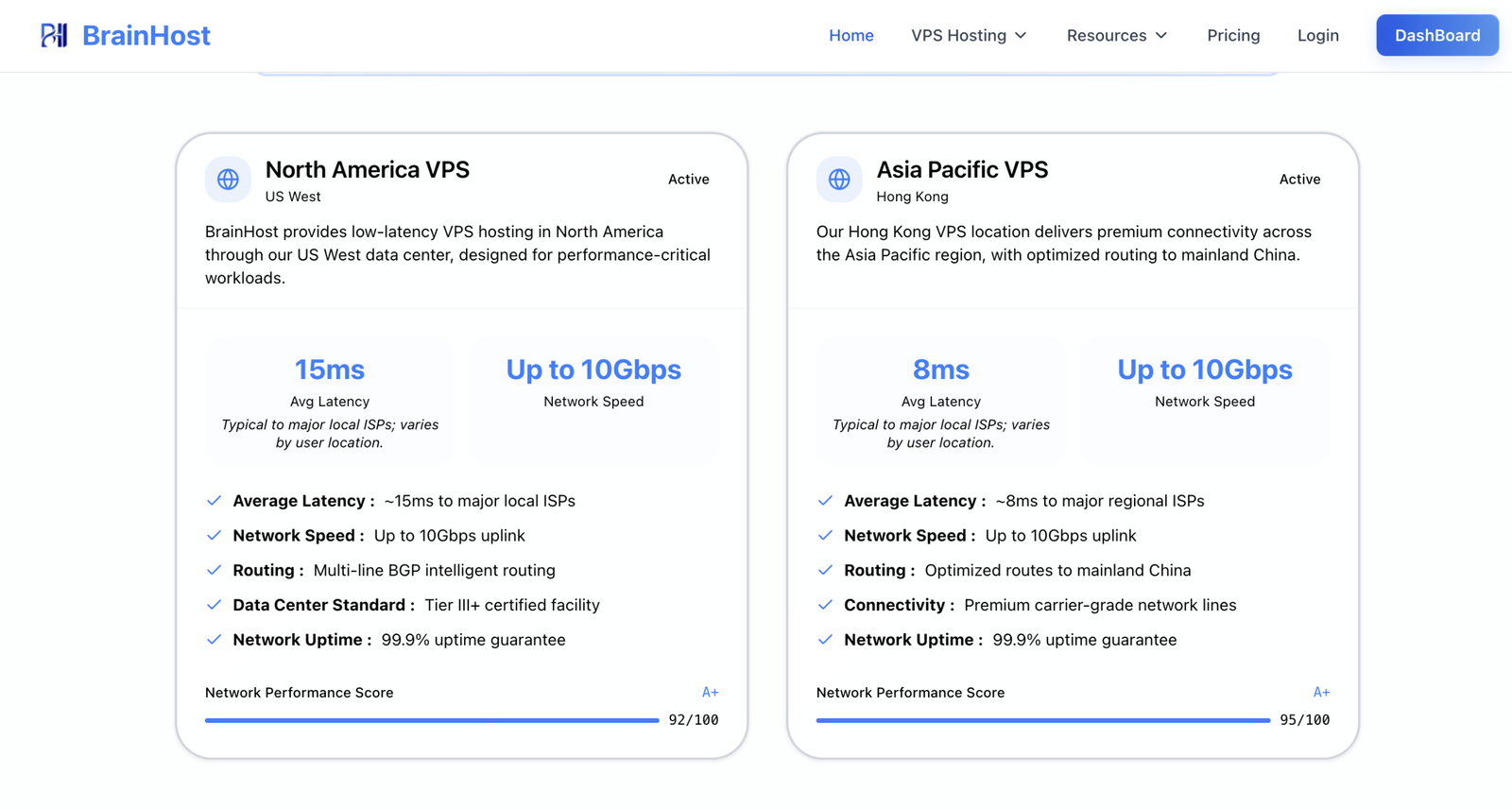Click checkmark beside Multi-line BGP Routing

214,570
